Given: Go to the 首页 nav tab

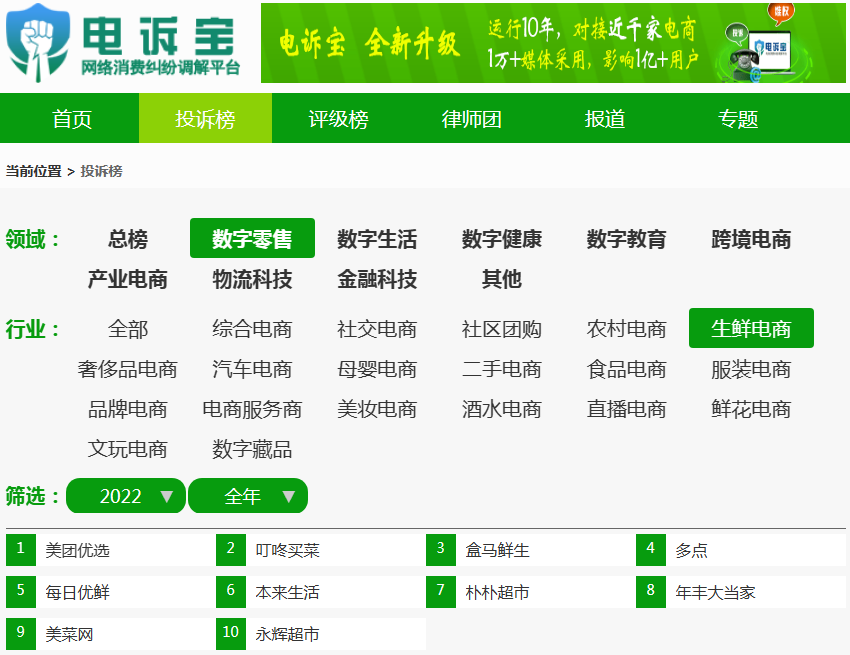Looking at the screenshot, I should 72,118.
